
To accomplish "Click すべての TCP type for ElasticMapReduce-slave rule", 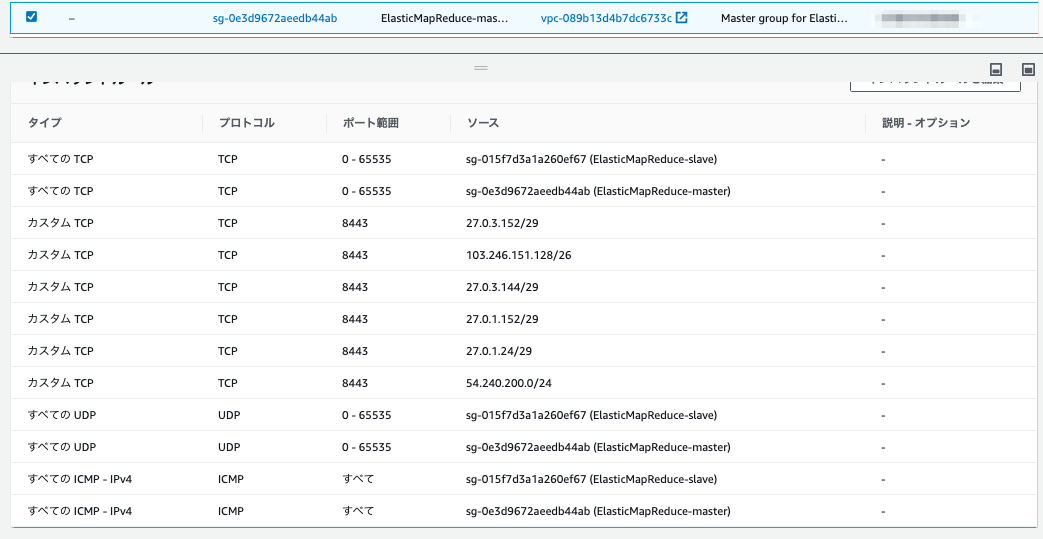I will [x=61, y=160].
